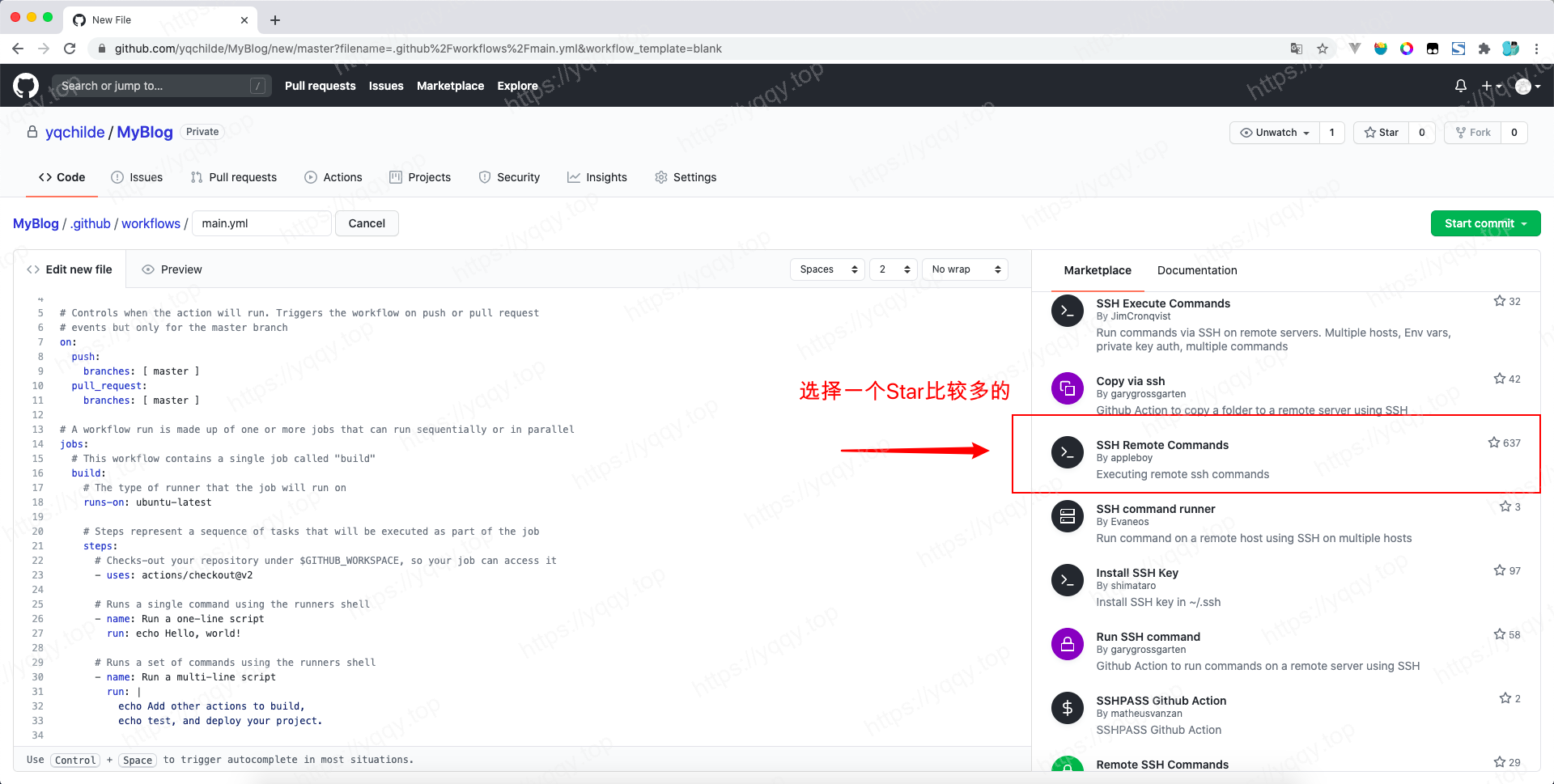Toggle the Unwatch repository button
1554x784 pixels.
click(x=1275, y=133)
